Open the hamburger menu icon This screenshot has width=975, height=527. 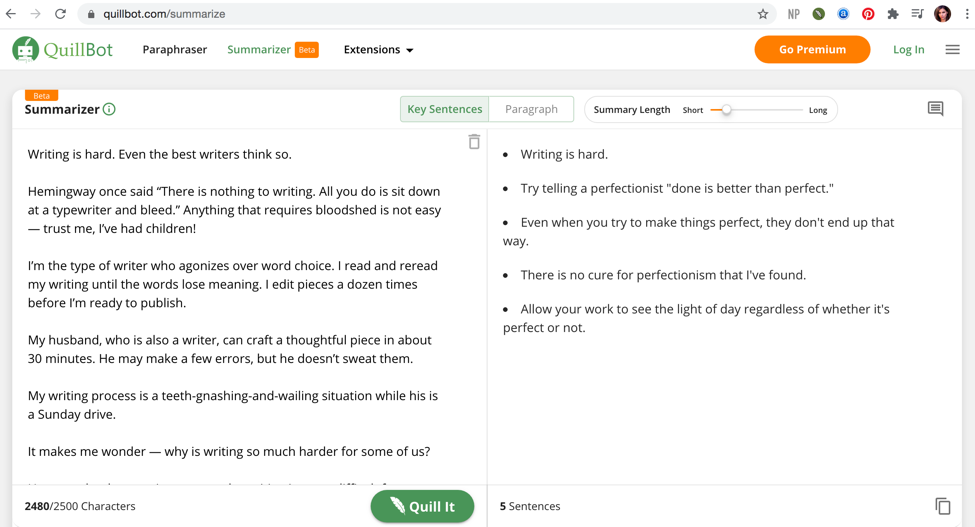point(952,49)
